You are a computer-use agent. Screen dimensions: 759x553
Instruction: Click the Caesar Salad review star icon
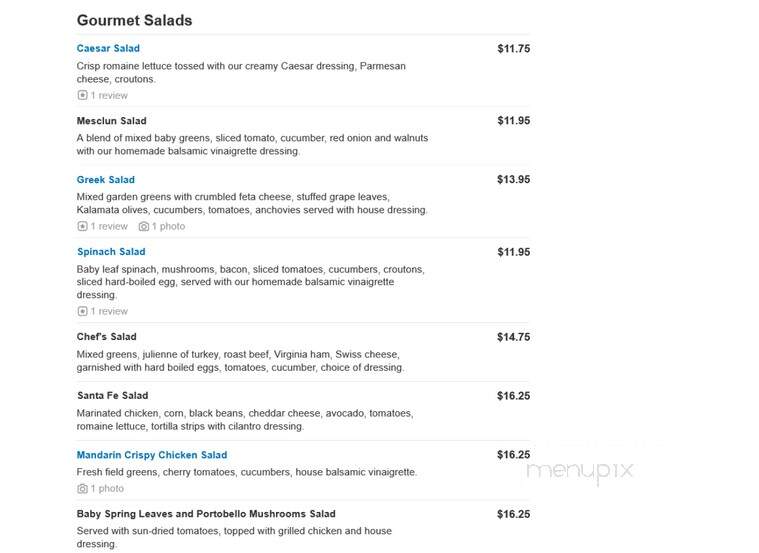point(82,95)
